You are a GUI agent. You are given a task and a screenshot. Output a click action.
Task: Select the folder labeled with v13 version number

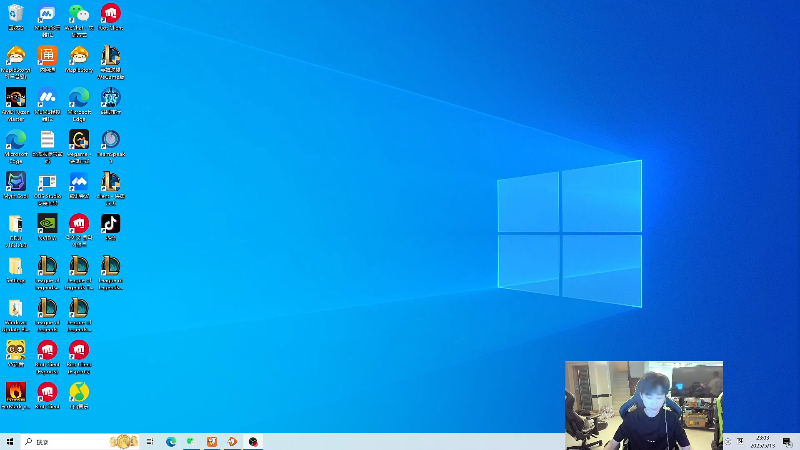tap(16, 231)
